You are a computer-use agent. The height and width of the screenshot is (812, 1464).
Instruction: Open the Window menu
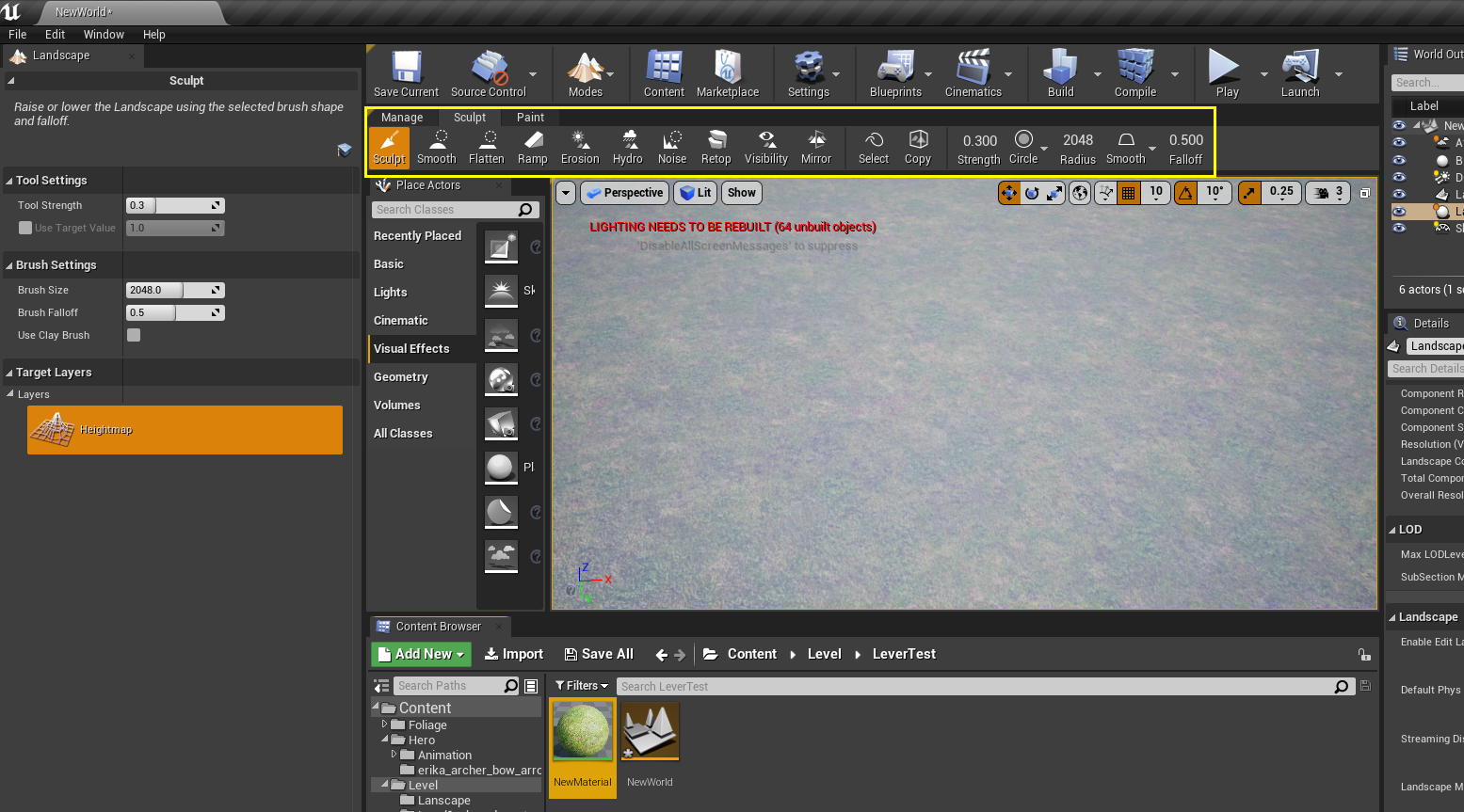tap(104, 34)
